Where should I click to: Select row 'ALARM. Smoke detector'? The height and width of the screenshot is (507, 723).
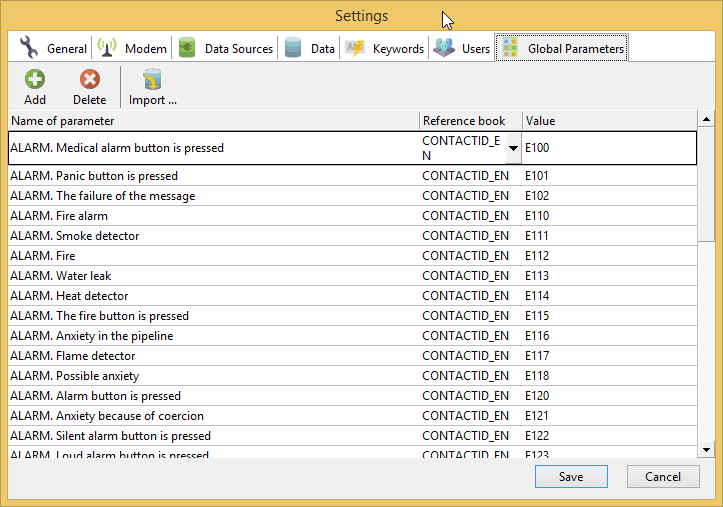pyautogui.click(x=352, y=236)
